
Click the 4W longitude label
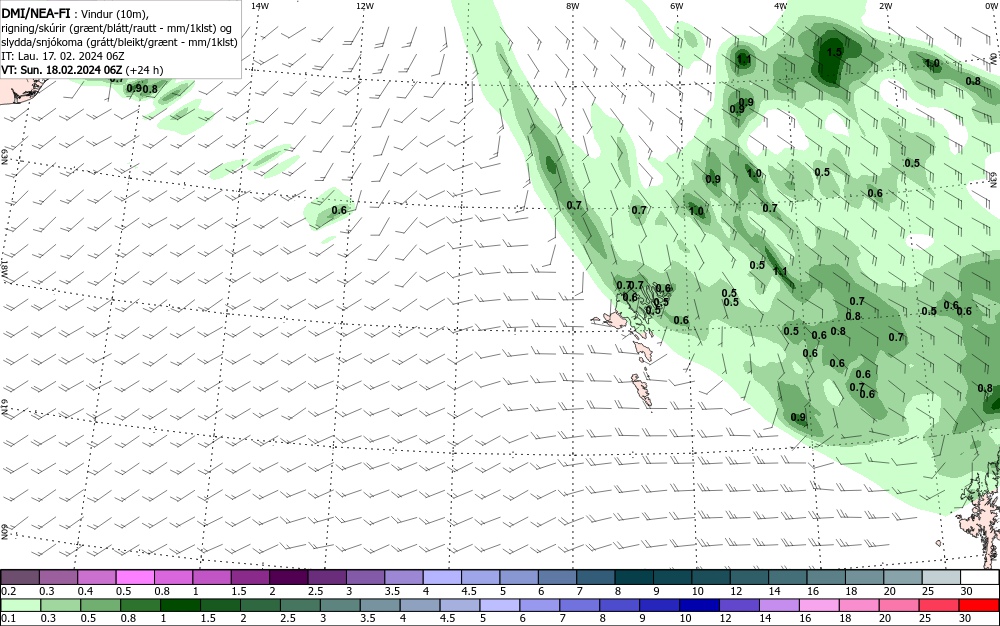coord(781,6)
